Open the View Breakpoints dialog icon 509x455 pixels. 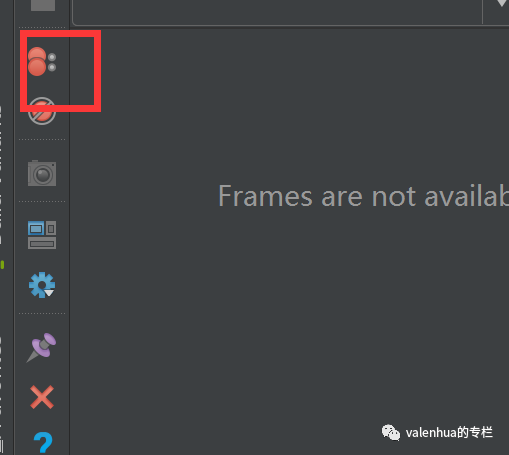(x=42, y=62)
